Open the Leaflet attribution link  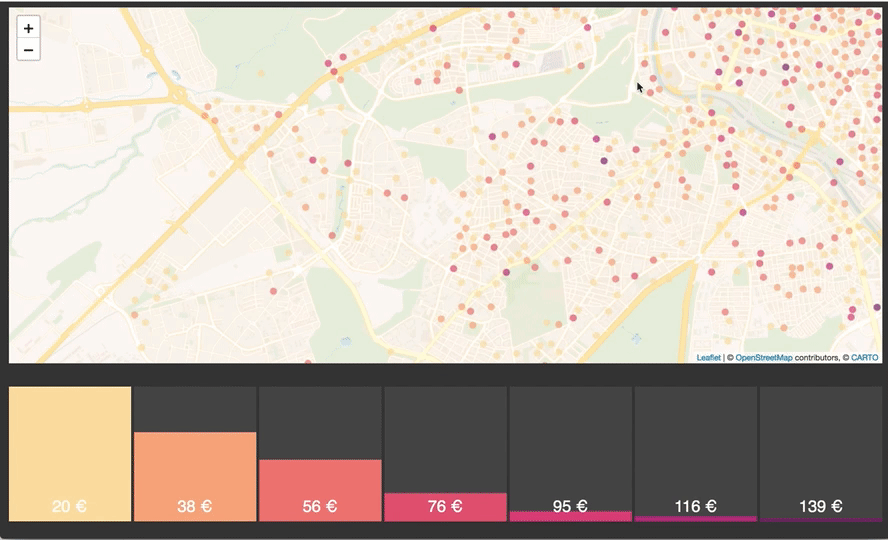[x=709, y=357]
